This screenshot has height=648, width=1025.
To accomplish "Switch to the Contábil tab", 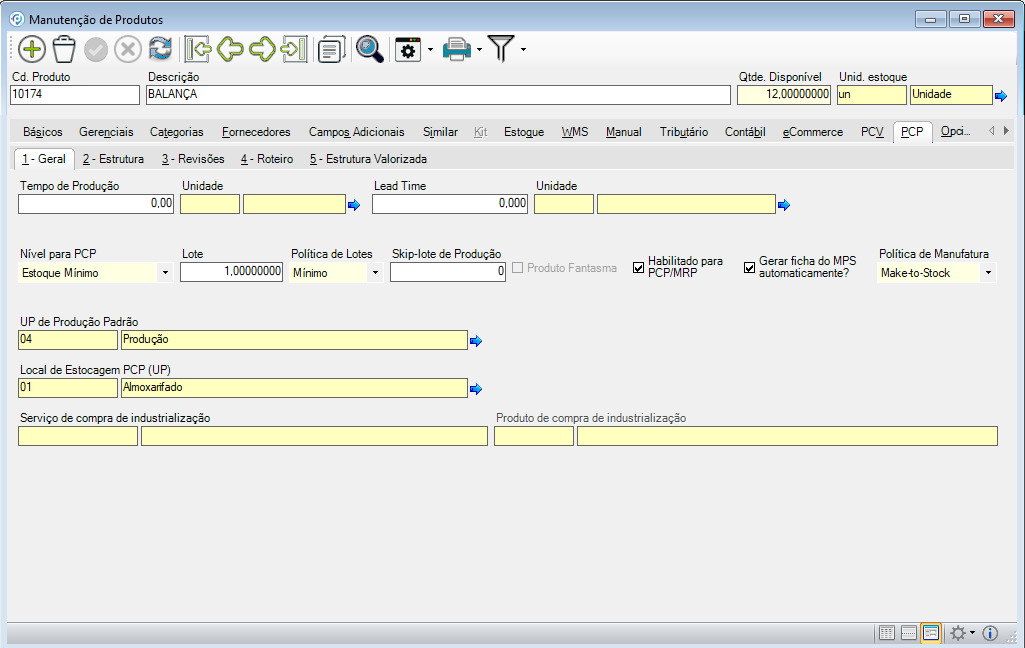I will coord(745,132).
